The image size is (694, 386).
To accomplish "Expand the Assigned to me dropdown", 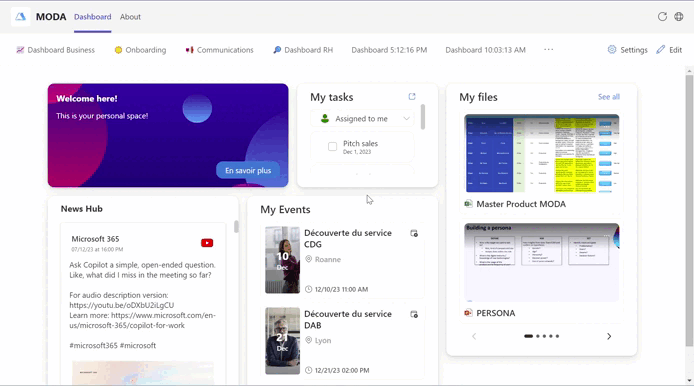I will pos(406,119).
